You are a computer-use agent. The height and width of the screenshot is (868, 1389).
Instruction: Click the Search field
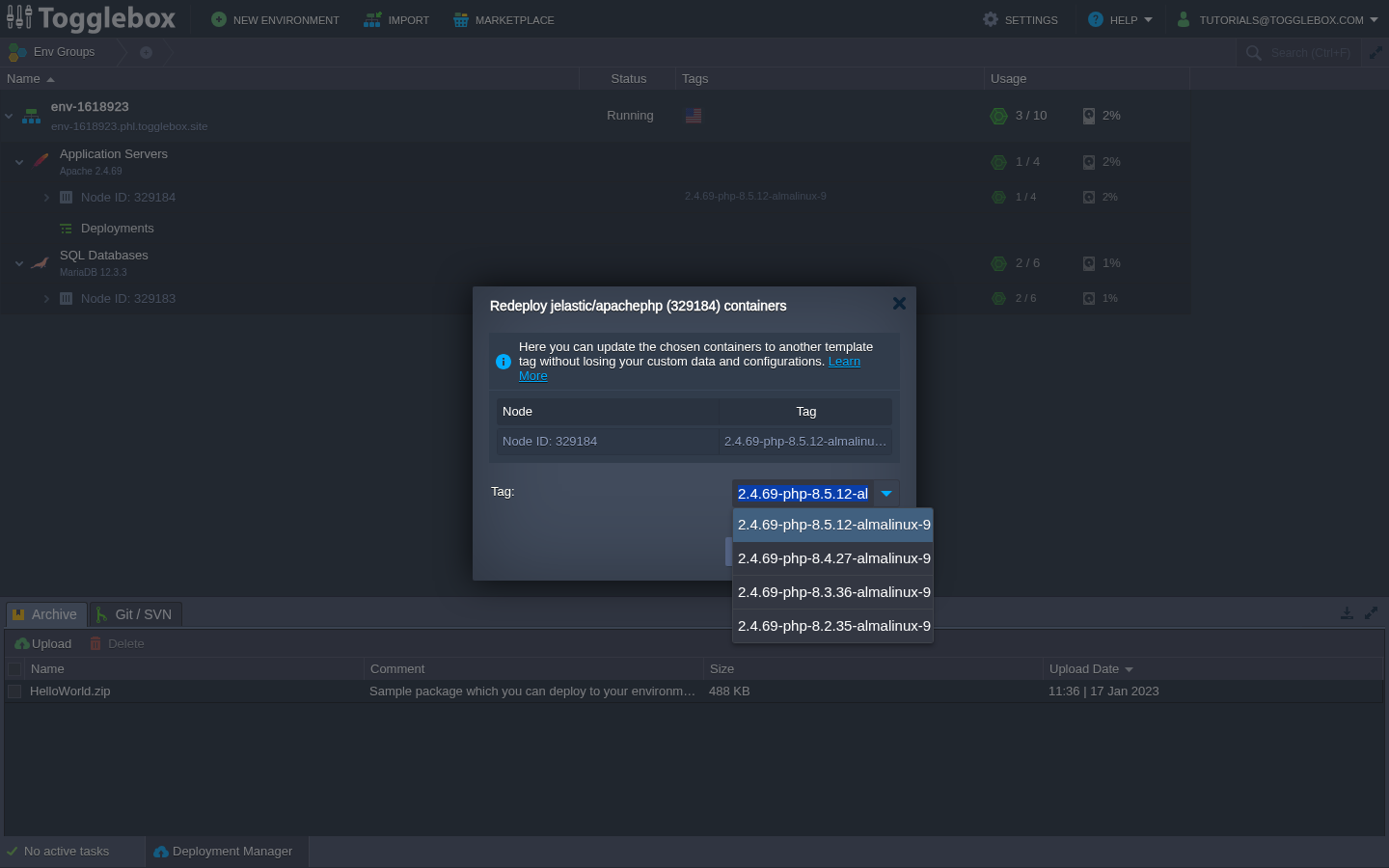[1310, 52]
